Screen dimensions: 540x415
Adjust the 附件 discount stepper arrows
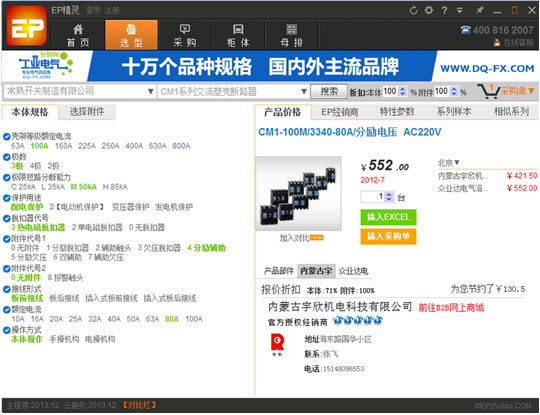[x=454, y=91]
